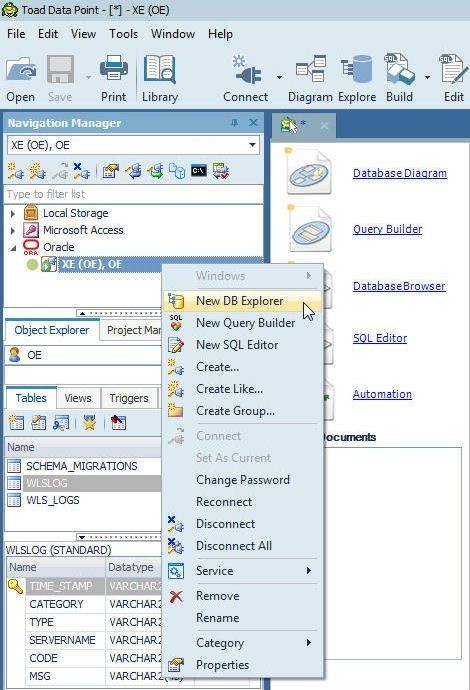Screen dimensions: 470x690
Task: Expand the Category submenu
Action: click(x=242, y=643)
